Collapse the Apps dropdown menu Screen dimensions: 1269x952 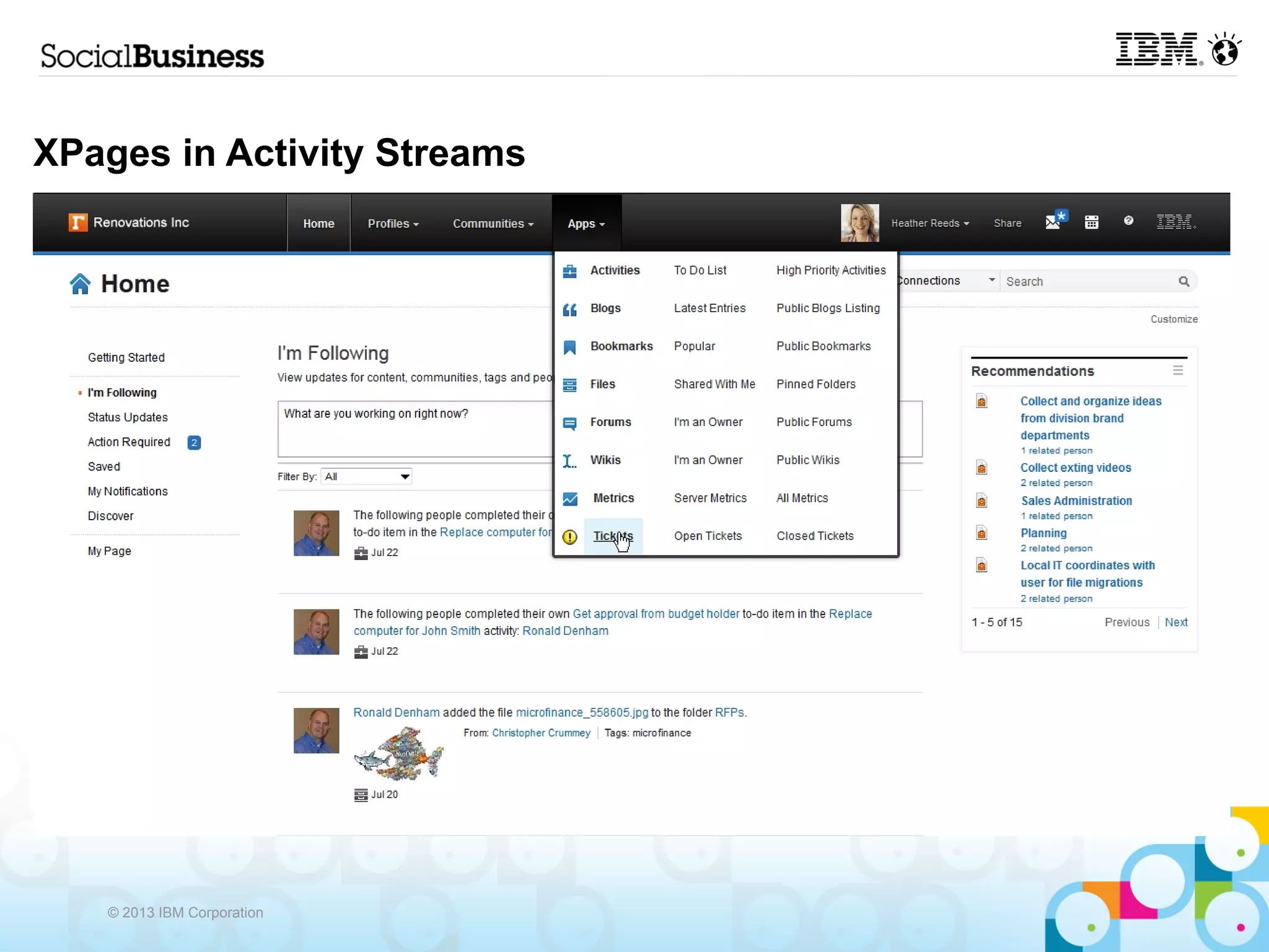tap(586, 224)
